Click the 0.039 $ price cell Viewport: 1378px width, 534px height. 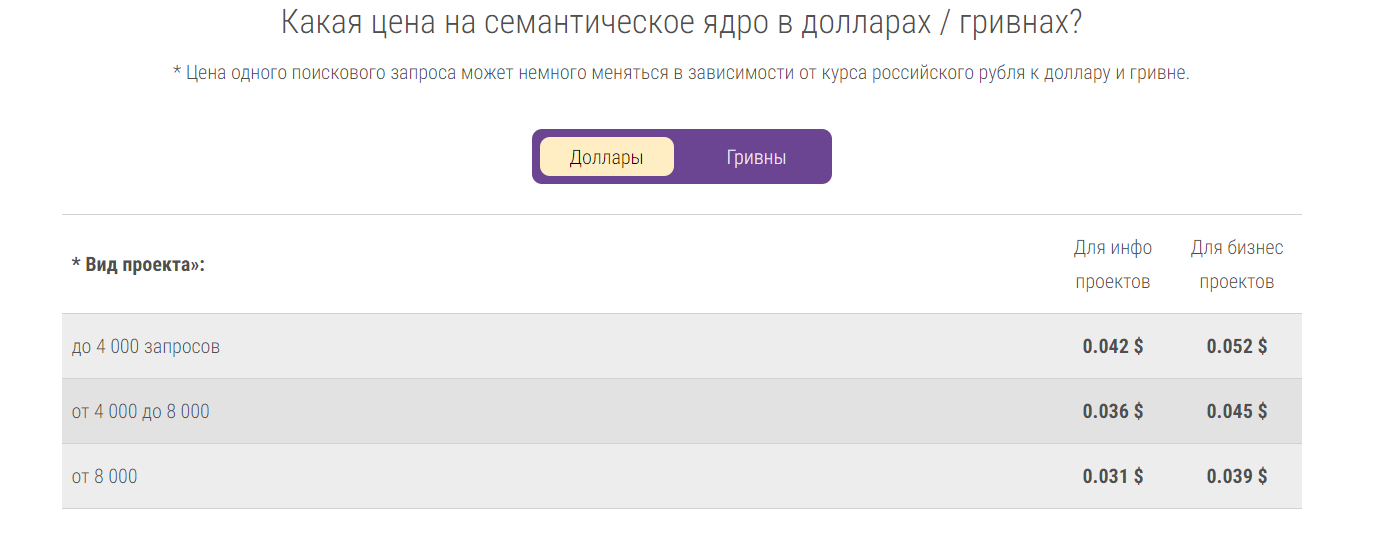pyautogui.click(x=1237, y=476)
